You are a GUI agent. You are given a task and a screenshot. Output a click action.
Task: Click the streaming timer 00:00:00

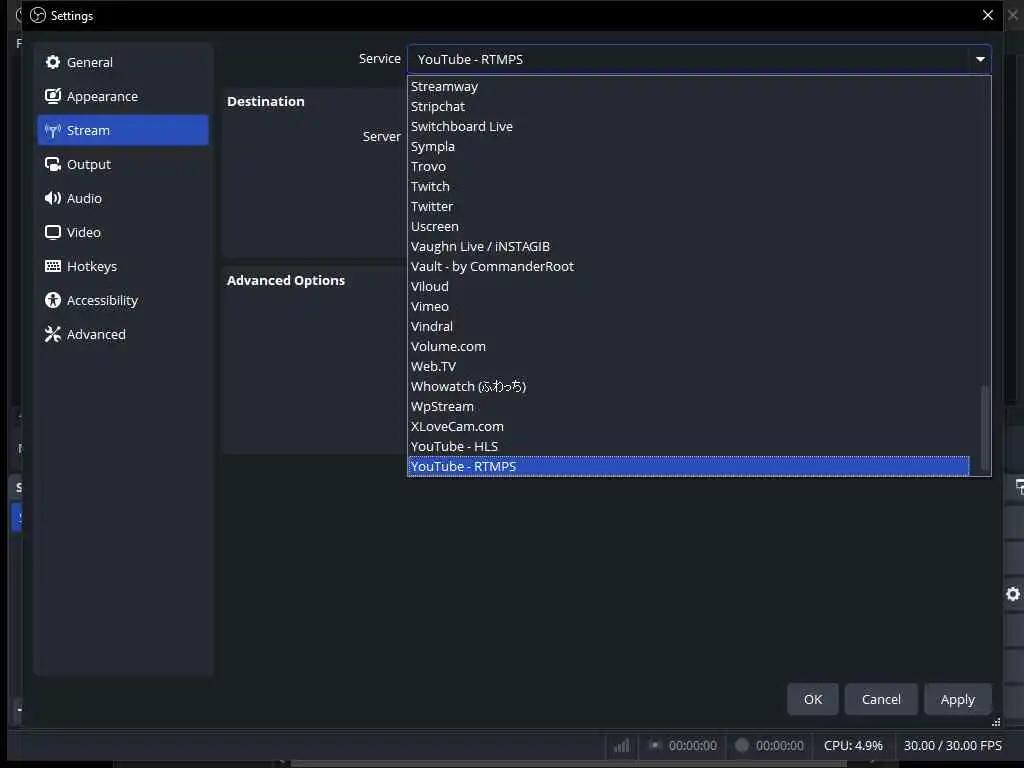click(692, 745)
